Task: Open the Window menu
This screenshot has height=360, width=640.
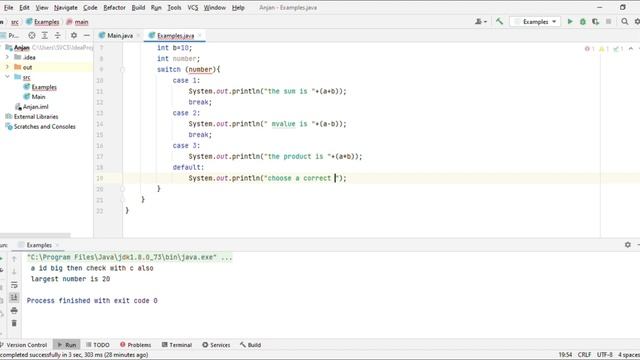Action: (x=215, y=7)
